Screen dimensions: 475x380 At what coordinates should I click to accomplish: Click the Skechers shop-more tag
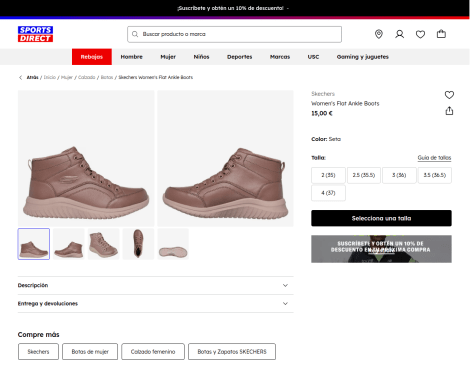pos(38,352)
